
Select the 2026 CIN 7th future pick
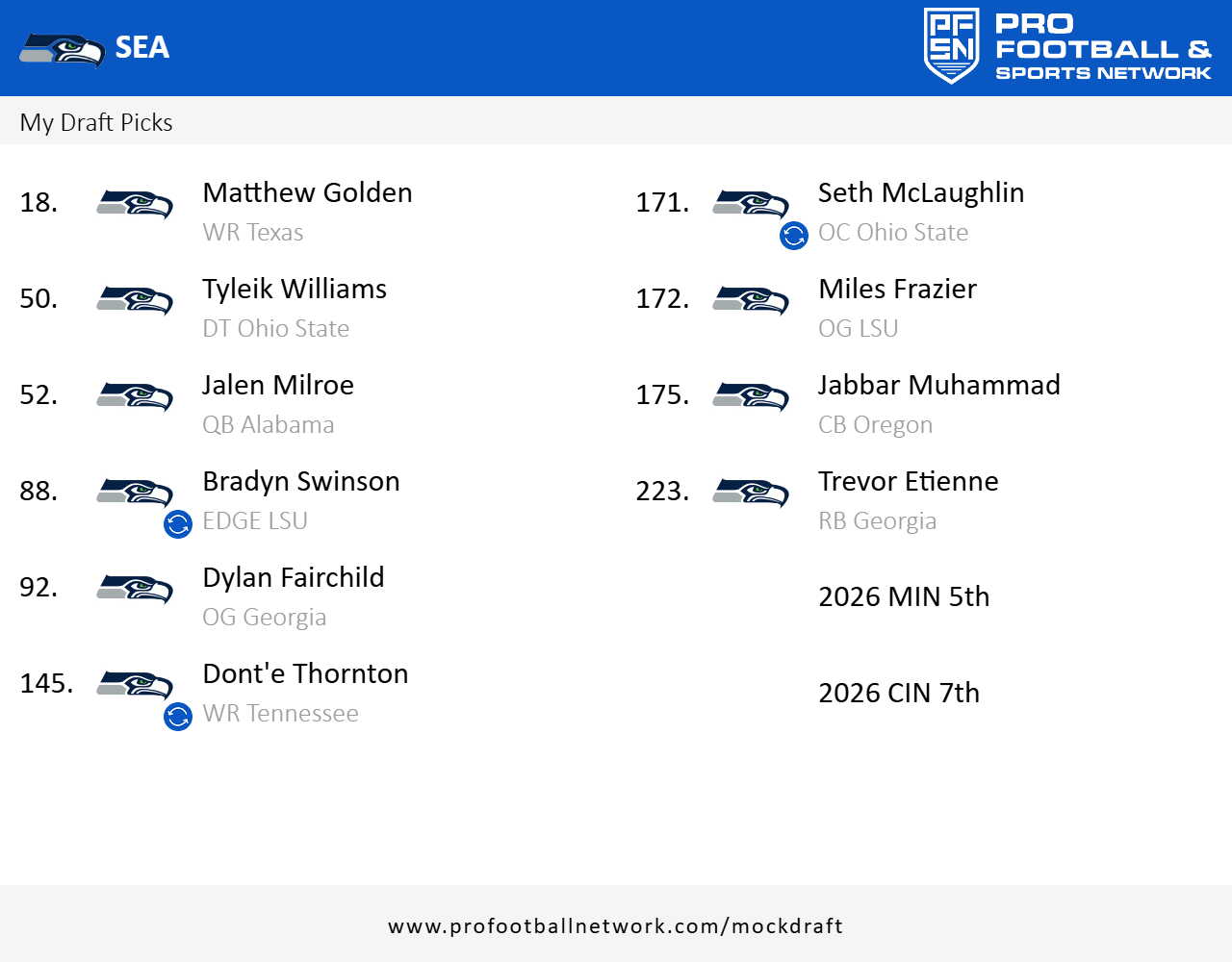click(x=898, y=693)
